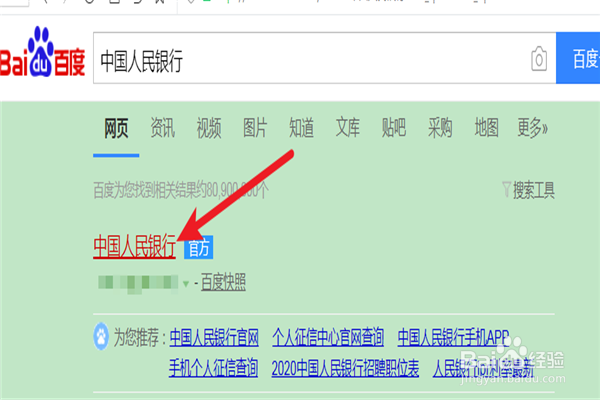Open the 图片 tab
Screen dimensions: 600x400
click(255, 128)
